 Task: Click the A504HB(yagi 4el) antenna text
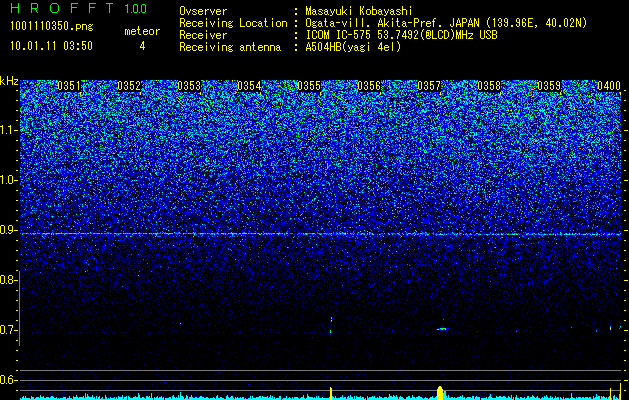point(353,47)
